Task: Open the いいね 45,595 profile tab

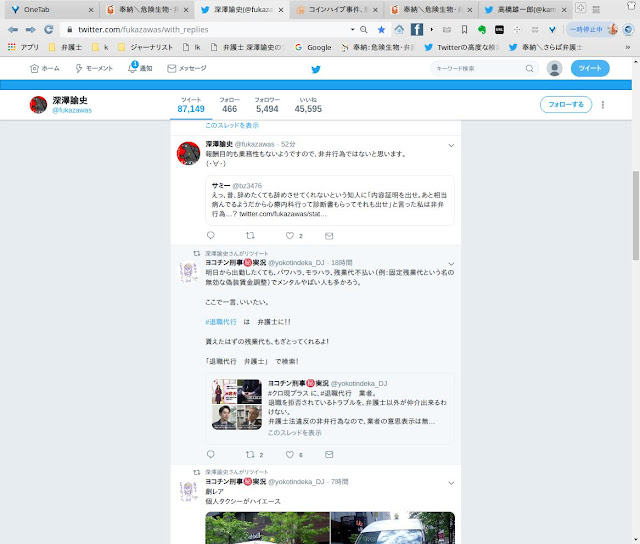Action: pos(308,105)
